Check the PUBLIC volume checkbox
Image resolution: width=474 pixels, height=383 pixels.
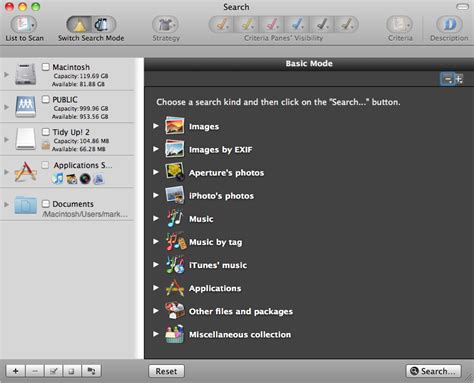coord(46,99)
